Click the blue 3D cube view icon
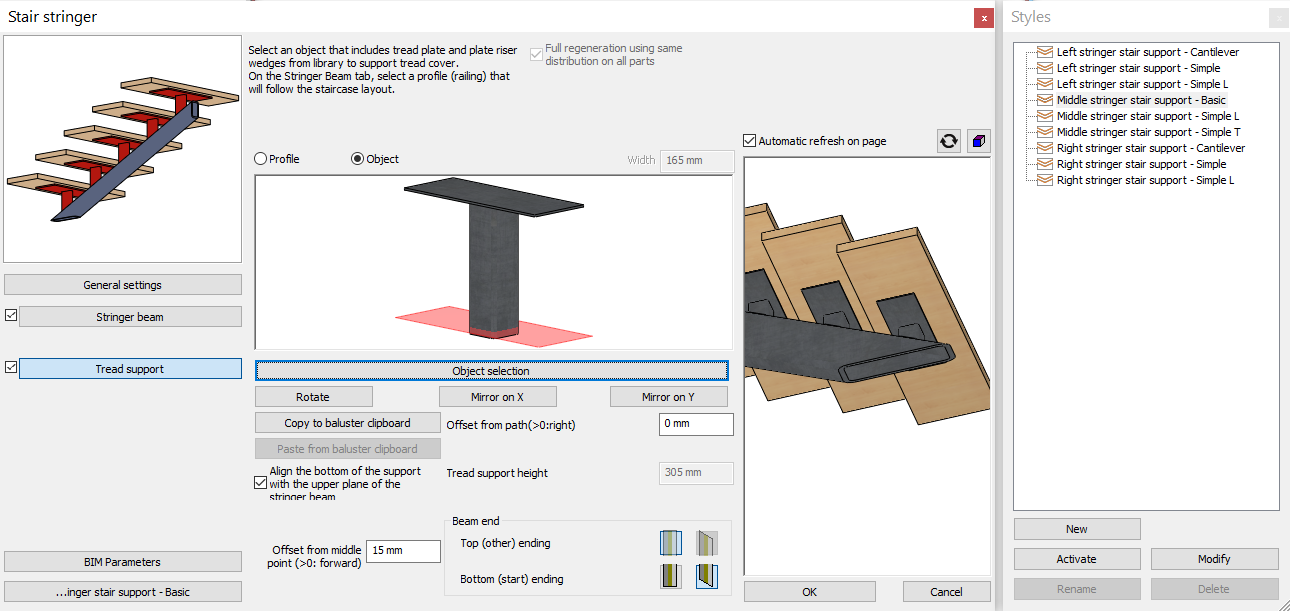 point(978,141)
